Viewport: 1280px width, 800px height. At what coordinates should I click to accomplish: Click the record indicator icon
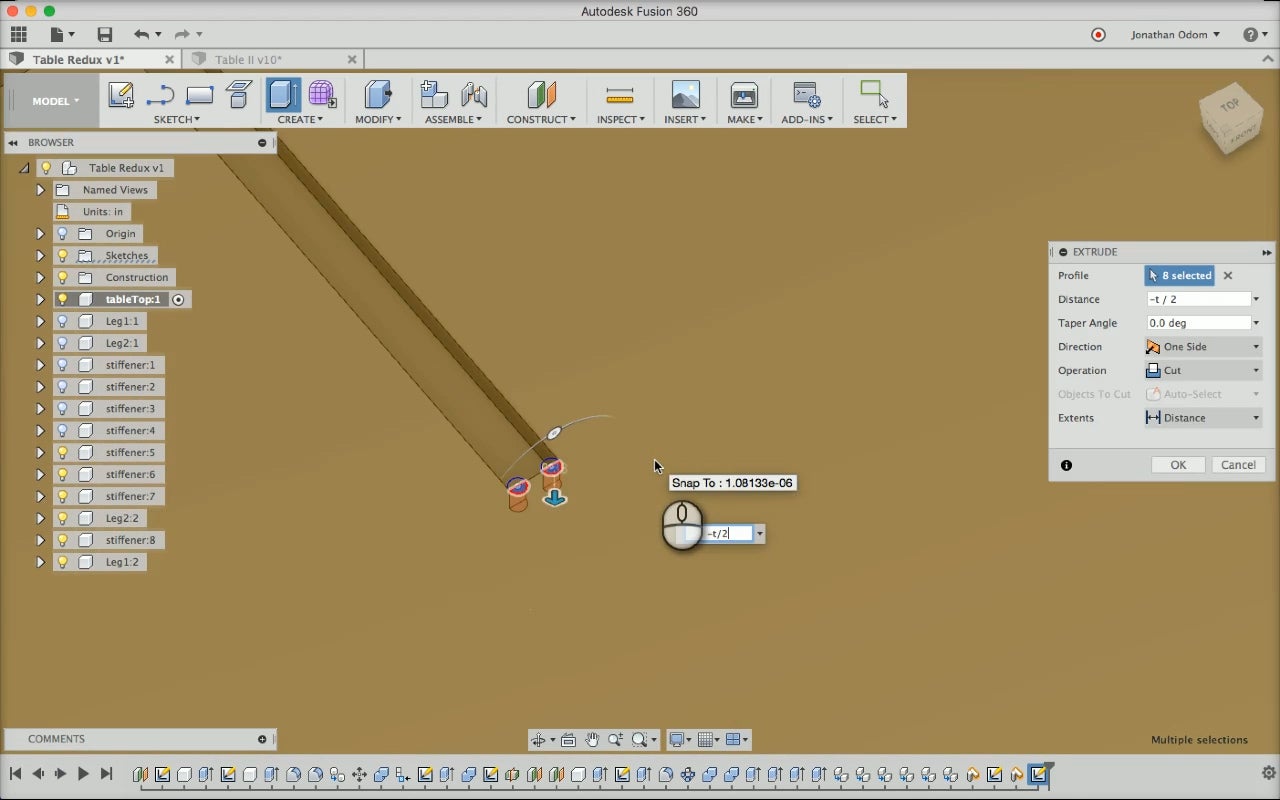coord(1098,34)
